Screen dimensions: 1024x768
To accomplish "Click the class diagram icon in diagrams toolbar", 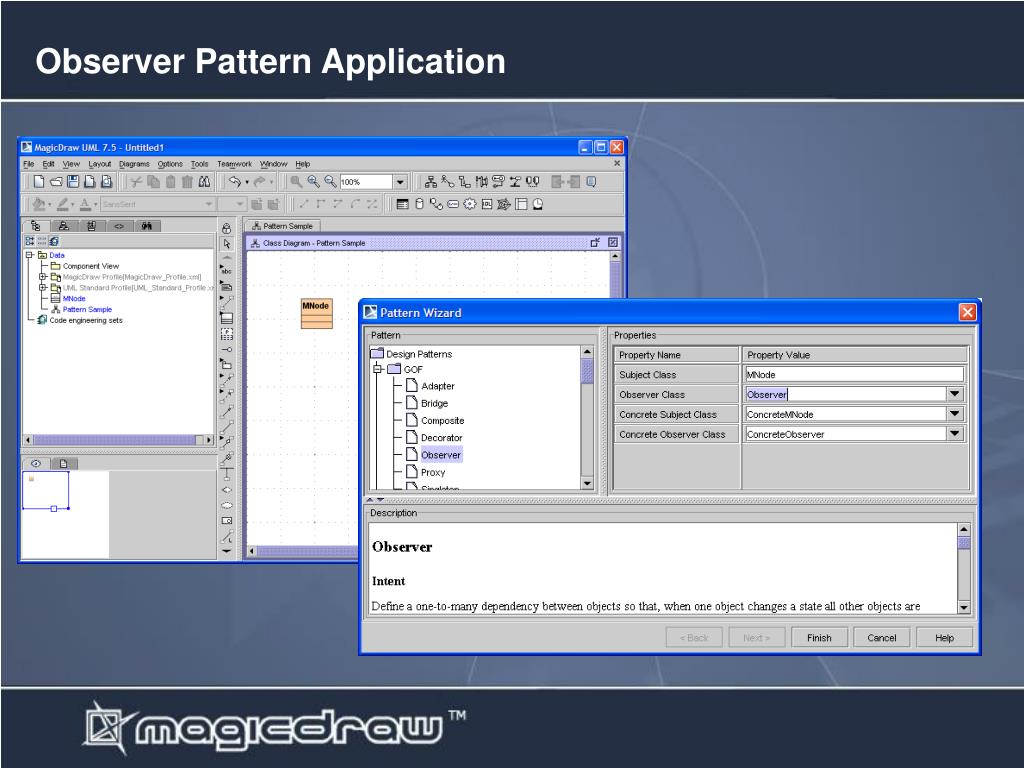I will coord(430,182).
